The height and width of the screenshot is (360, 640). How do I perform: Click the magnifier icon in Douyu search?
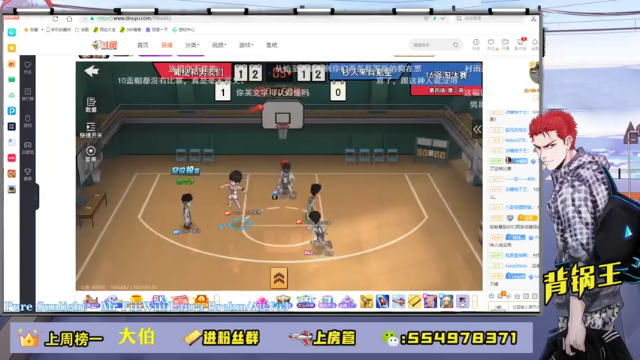456,45
